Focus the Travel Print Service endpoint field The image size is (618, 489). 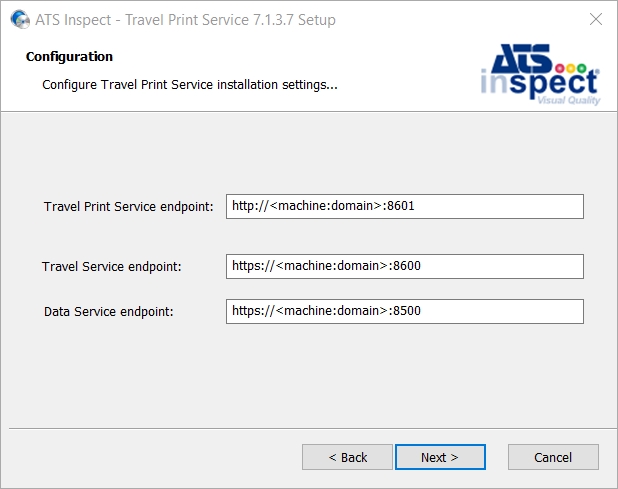[405, 206]
